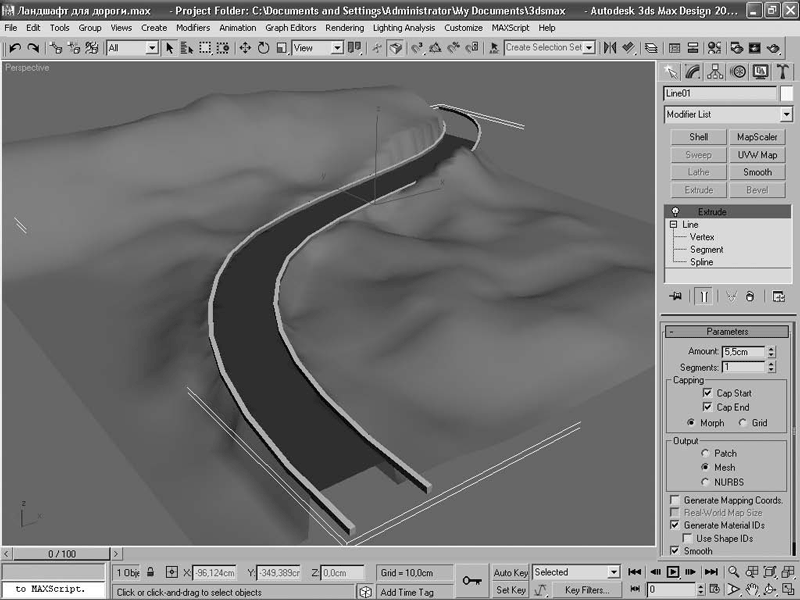This screenshot has width=800, height=600.
Task: Activate Select and Rotate tool
Action: point(263,48)
